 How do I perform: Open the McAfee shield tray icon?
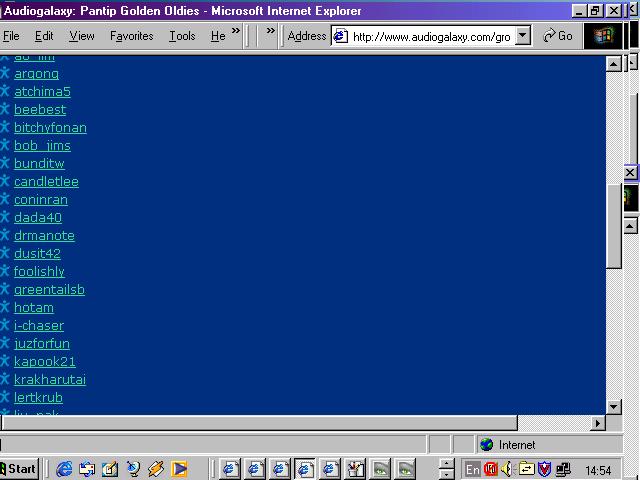click(544, 469)
